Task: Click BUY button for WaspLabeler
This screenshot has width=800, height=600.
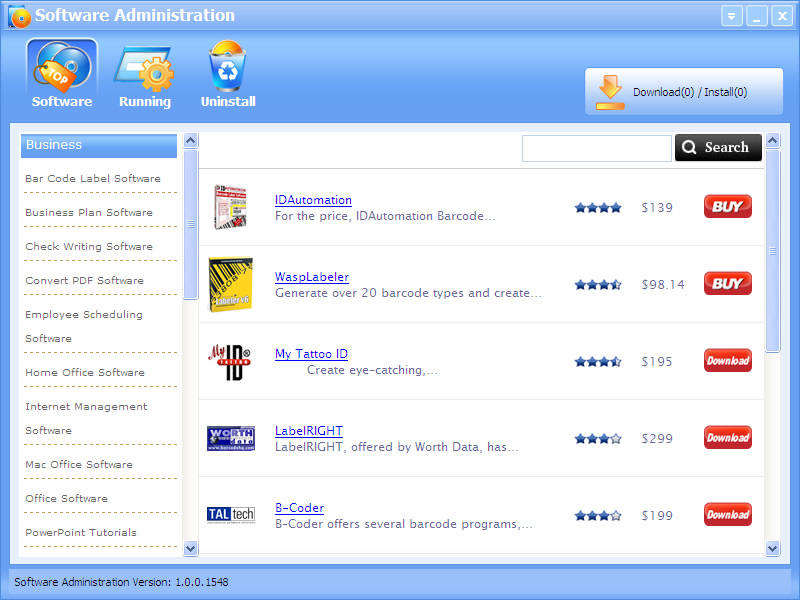Action: coord(728,284)
